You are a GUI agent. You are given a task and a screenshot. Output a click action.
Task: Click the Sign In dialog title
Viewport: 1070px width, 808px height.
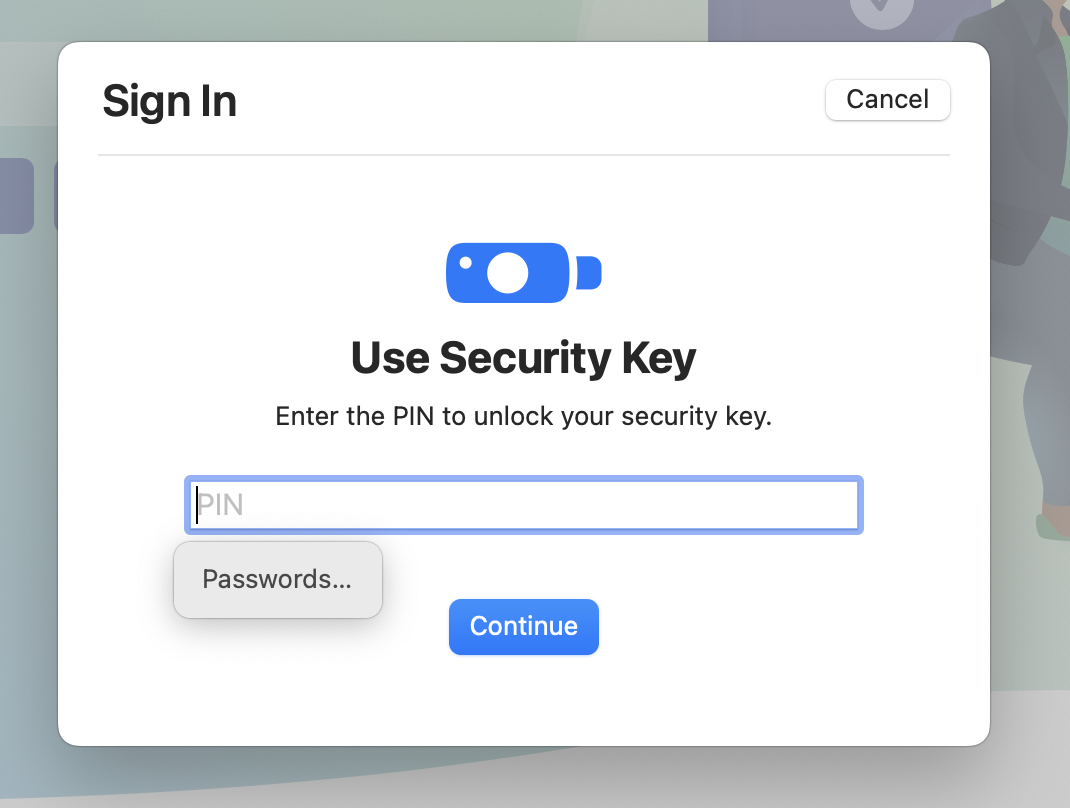tap(169, 101)
